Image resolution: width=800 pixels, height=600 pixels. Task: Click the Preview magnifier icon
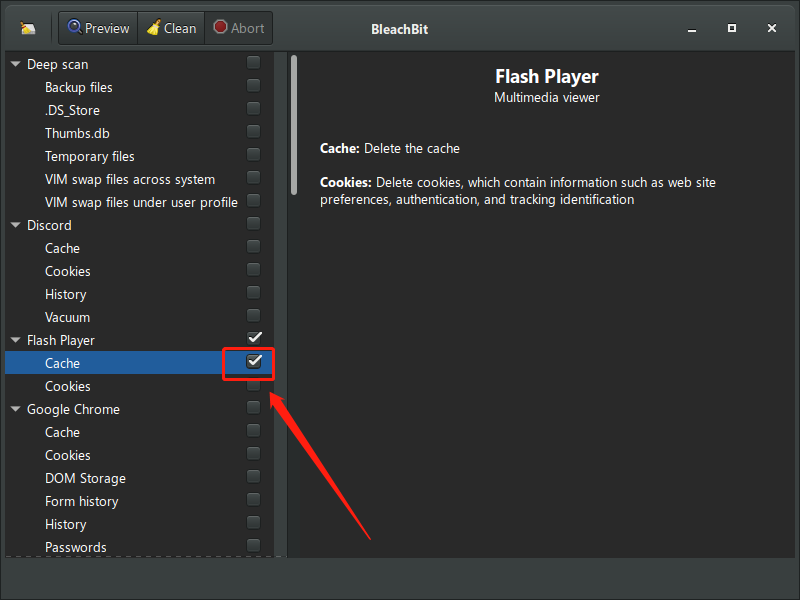coord(74,28)
